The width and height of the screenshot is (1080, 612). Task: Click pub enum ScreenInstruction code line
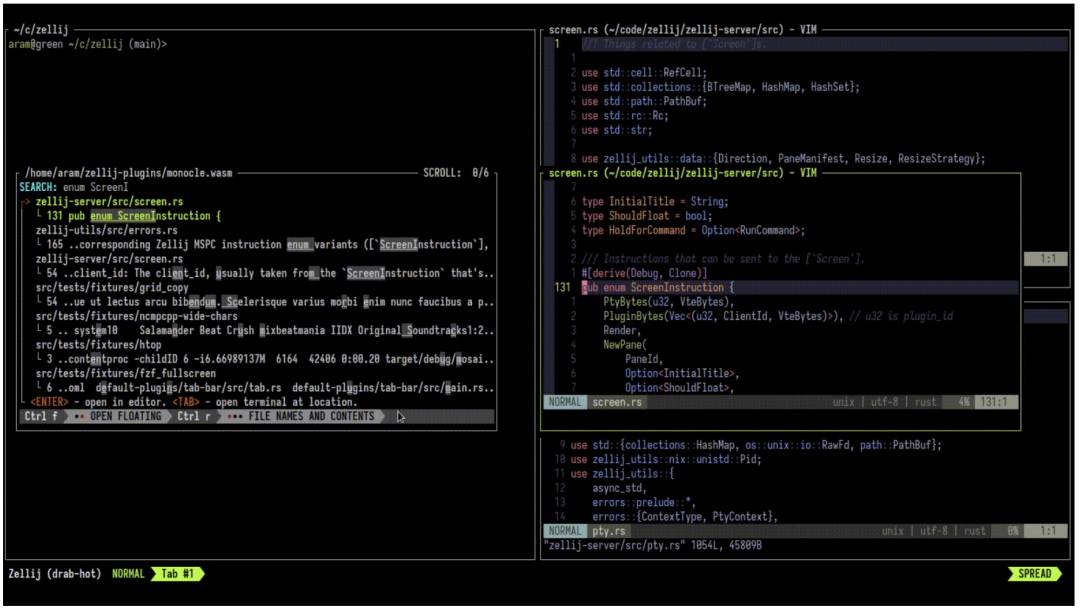coord(658,288)
